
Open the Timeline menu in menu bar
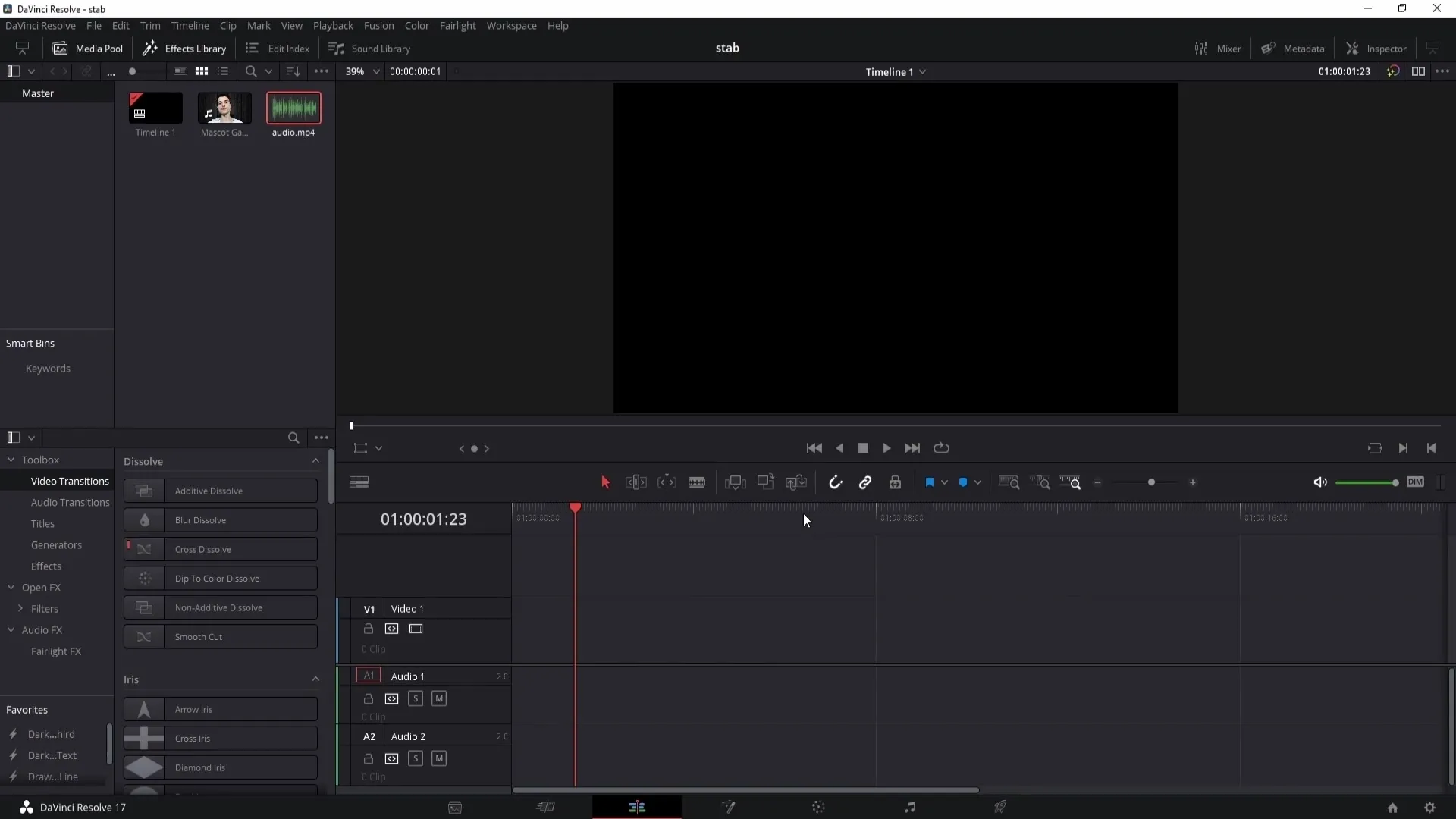[x=190, y=25]
